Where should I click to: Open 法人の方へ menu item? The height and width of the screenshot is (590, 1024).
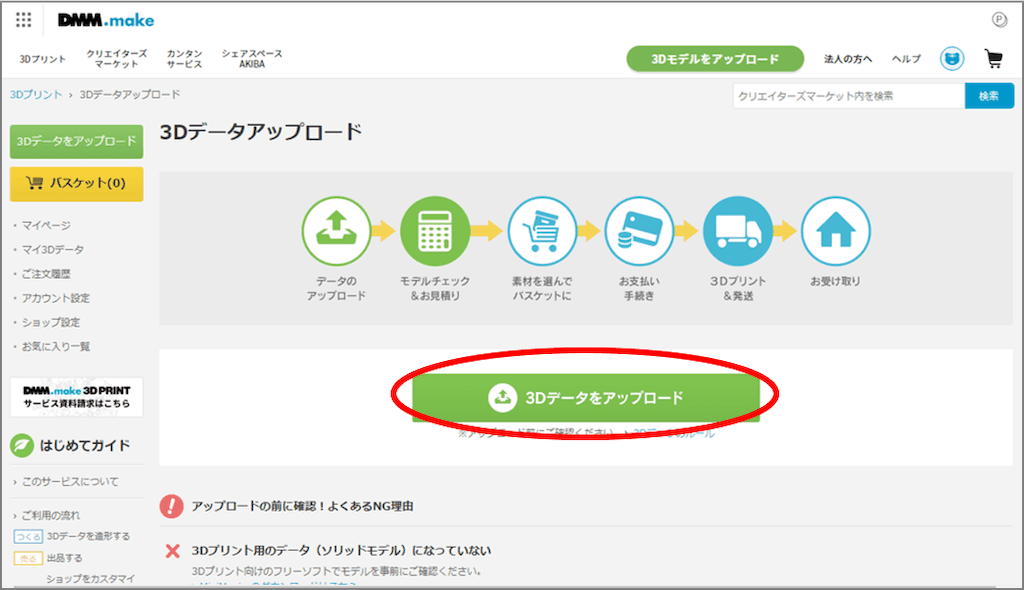(848, 59)
